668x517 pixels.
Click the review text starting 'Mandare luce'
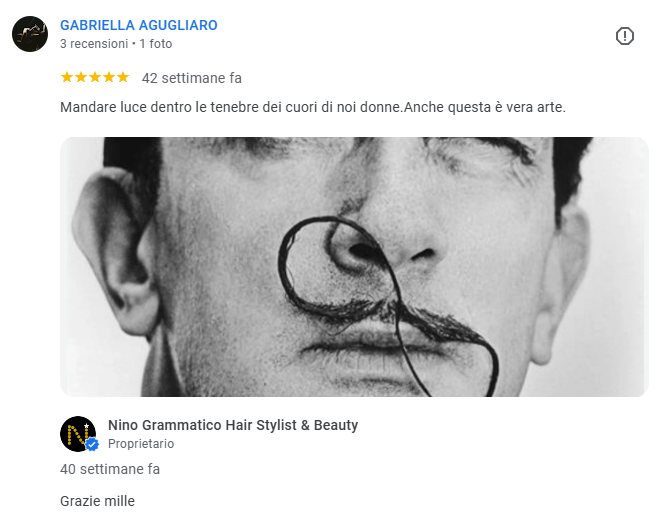(x=313, y=107)
